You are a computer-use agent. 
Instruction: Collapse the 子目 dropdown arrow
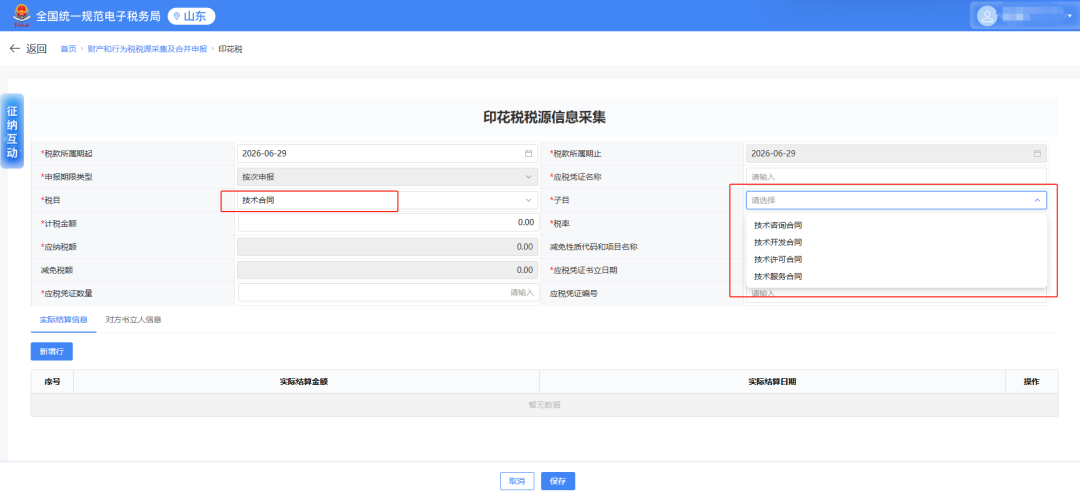1037,200
